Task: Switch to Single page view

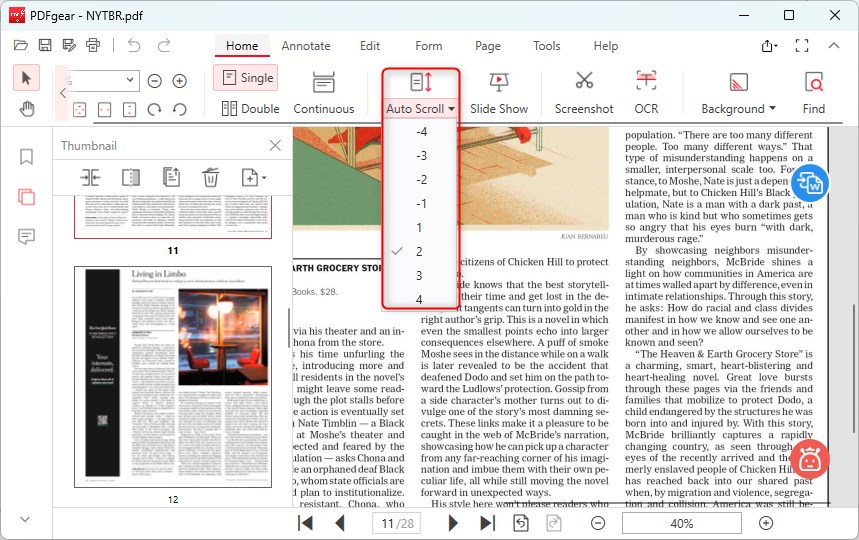Action: click(247, 78)
